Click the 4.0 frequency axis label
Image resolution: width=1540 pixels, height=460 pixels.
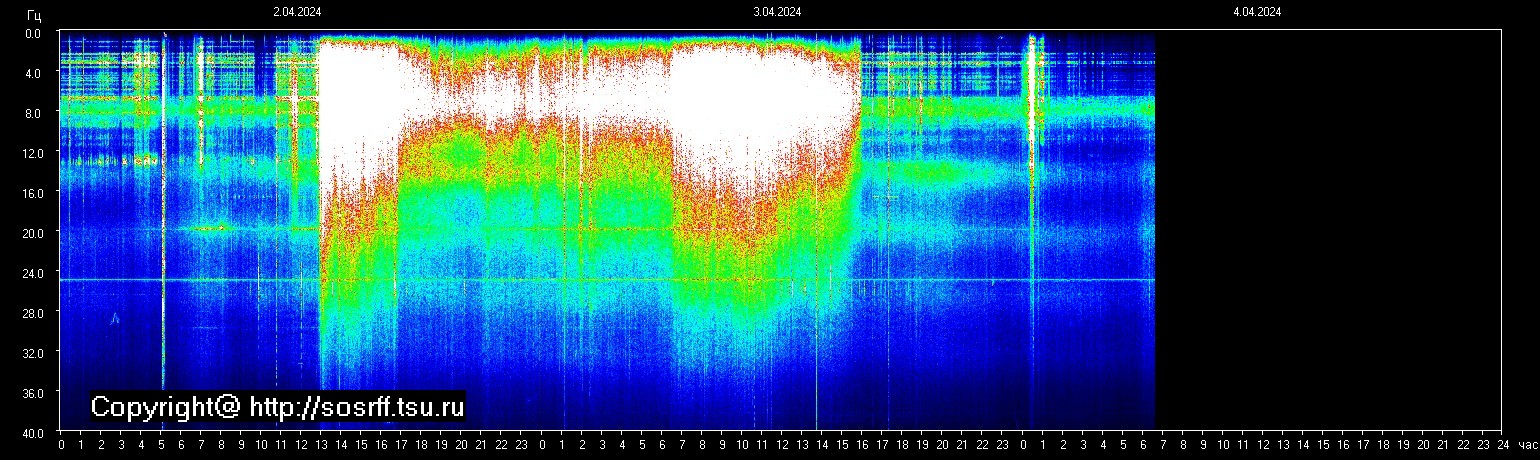point(33,73)
